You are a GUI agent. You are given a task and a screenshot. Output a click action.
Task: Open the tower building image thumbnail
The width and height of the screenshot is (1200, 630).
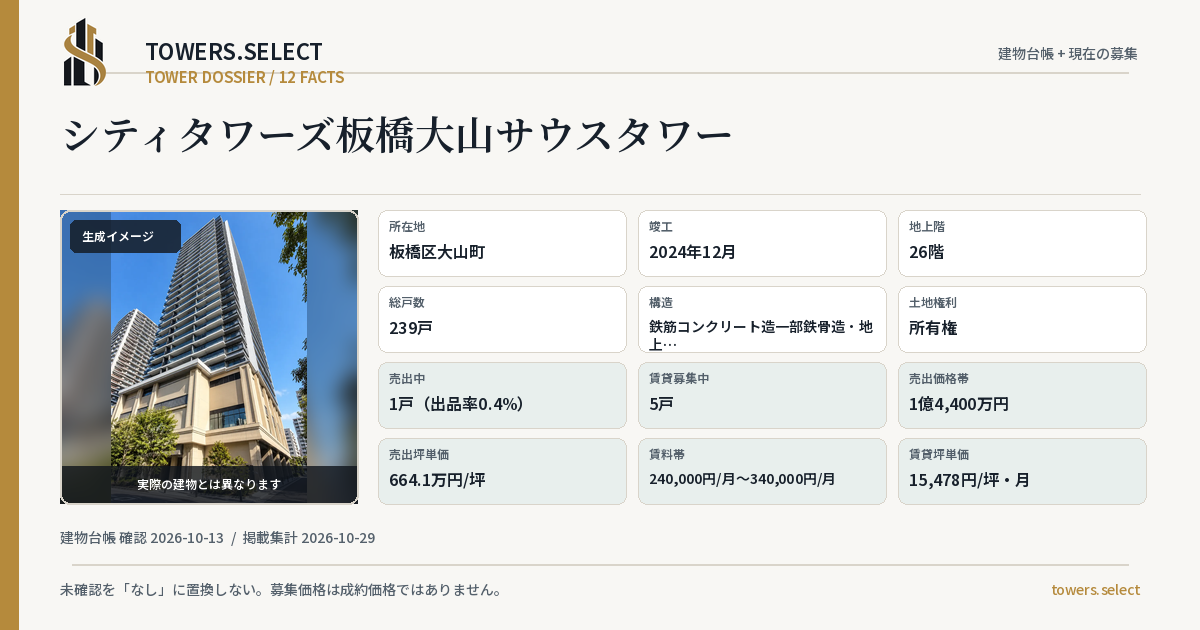click(x=209, y=357)
